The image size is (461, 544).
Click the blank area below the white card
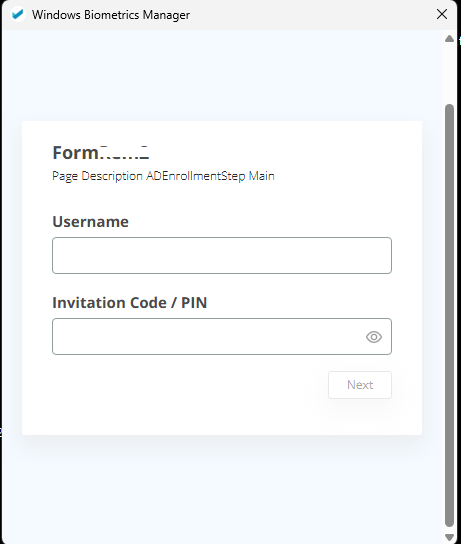point(222,489)
